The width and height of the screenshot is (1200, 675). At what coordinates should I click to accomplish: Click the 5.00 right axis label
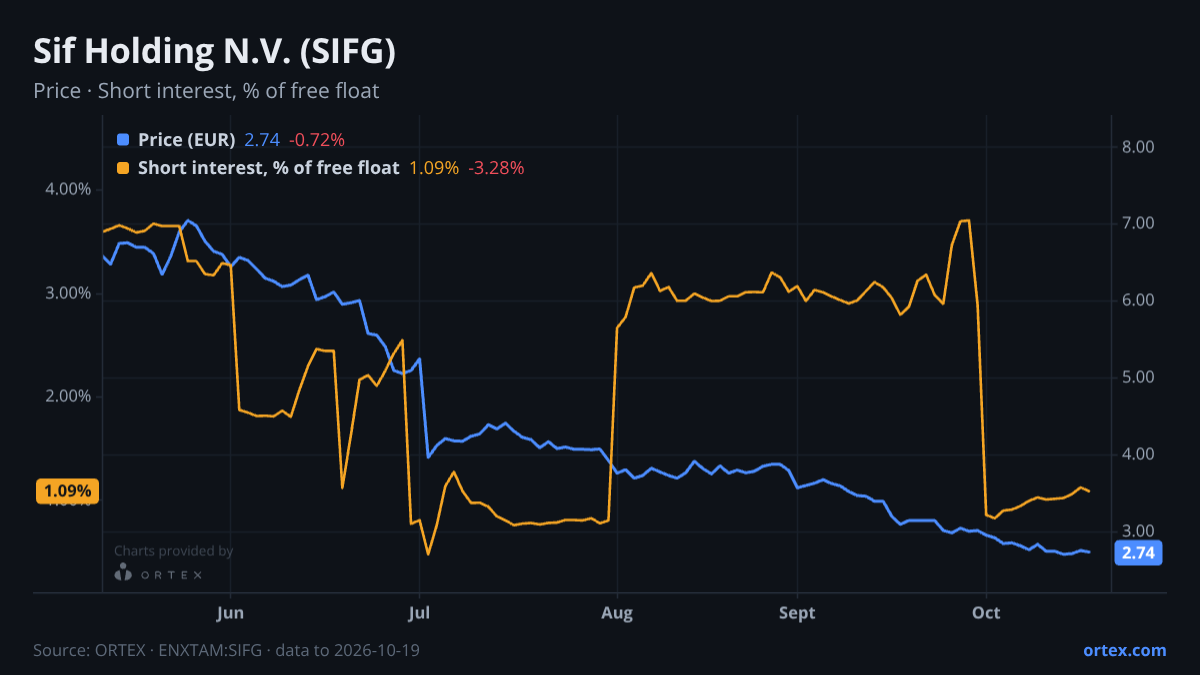point(1139,377)
